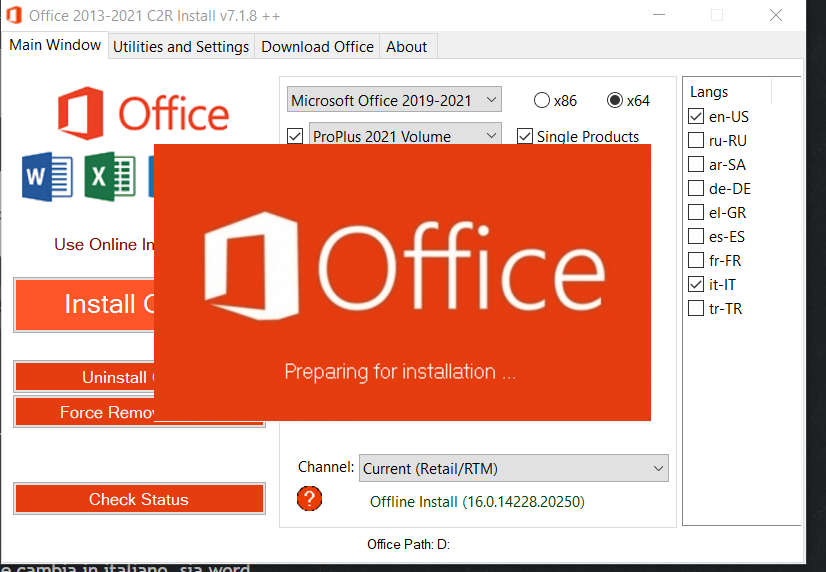Switch to the Main Window tab

tap(55, 45)
